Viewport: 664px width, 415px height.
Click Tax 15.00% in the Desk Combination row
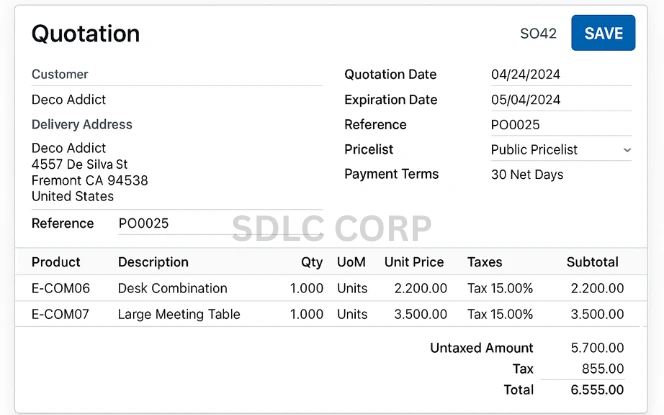500,288
